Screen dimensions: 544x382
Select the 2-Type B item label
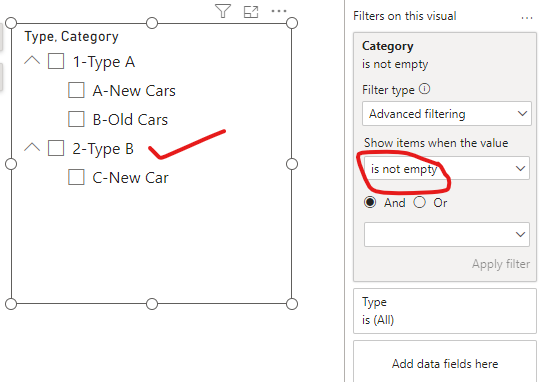point(103,148)
